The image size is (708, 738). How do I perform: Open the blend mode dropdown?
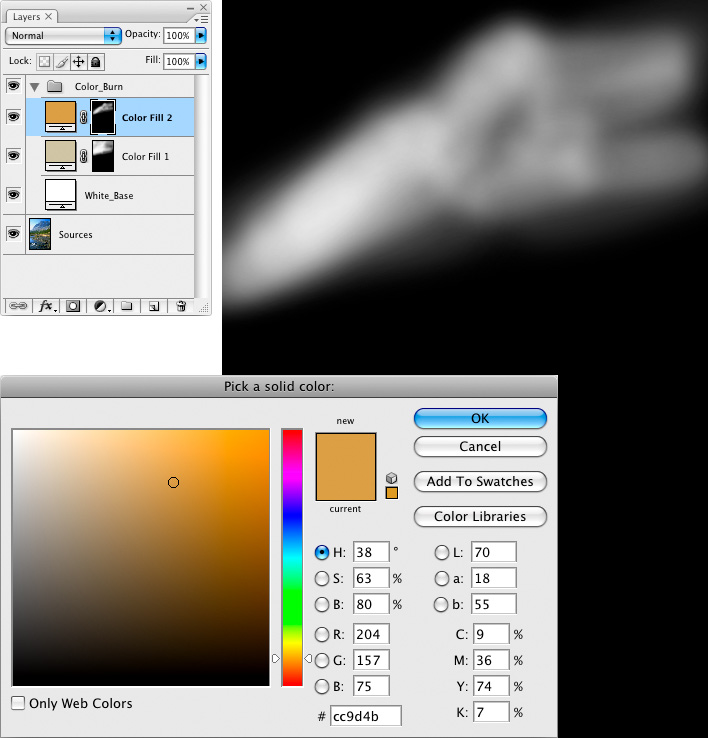pos(63,35)
